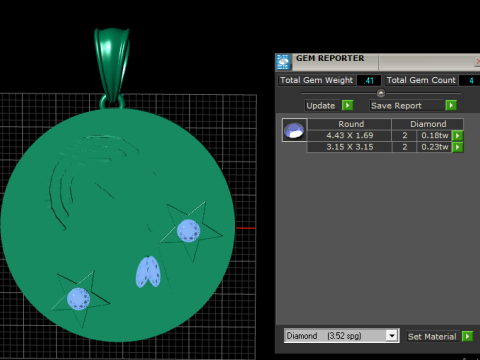
Task: Click quantity 2 in 3.15 X 3.15 row
Action: tap(404, 147)
